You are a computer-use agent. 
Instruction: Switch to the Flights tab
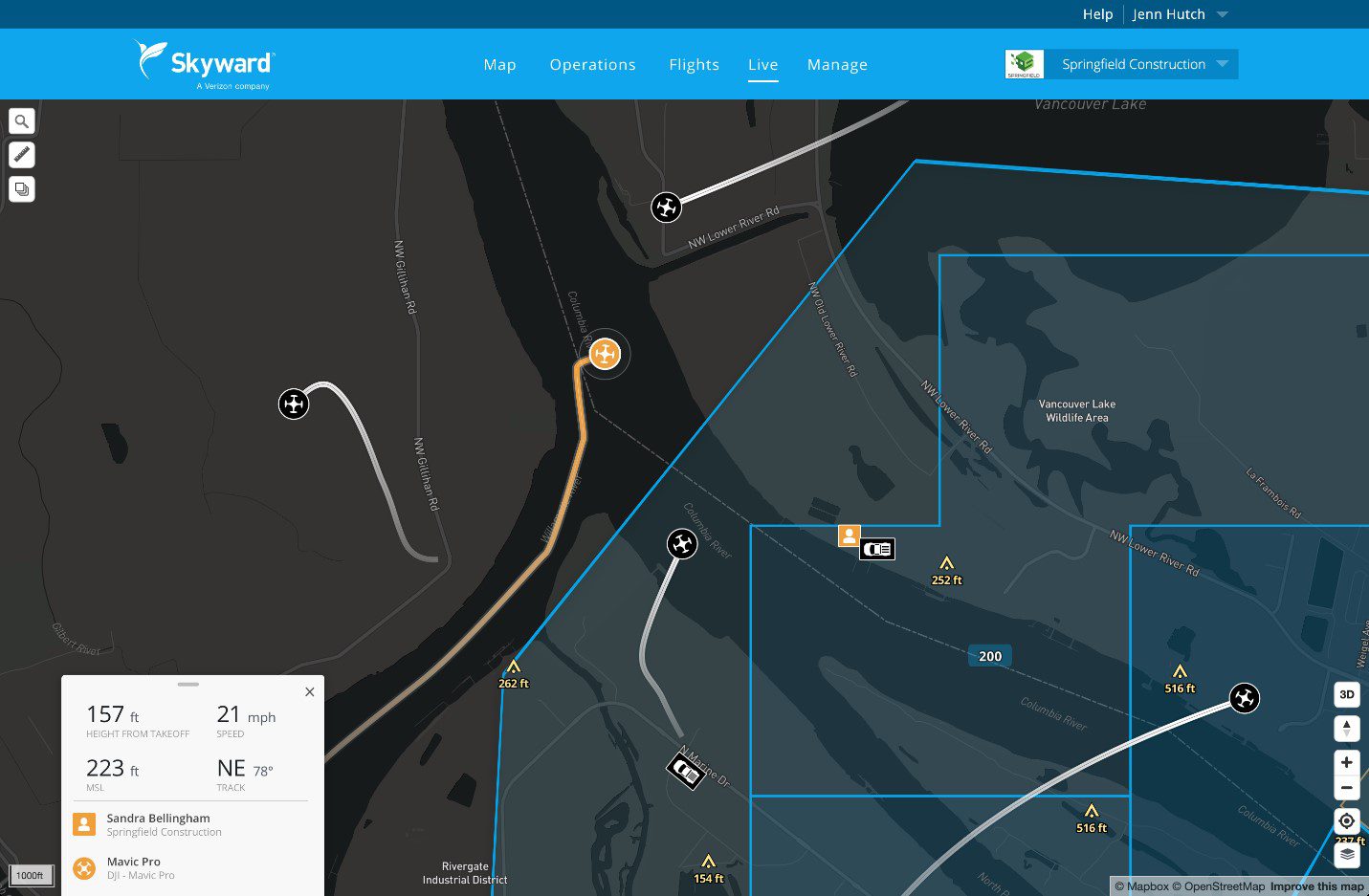[x=694, y=65]
